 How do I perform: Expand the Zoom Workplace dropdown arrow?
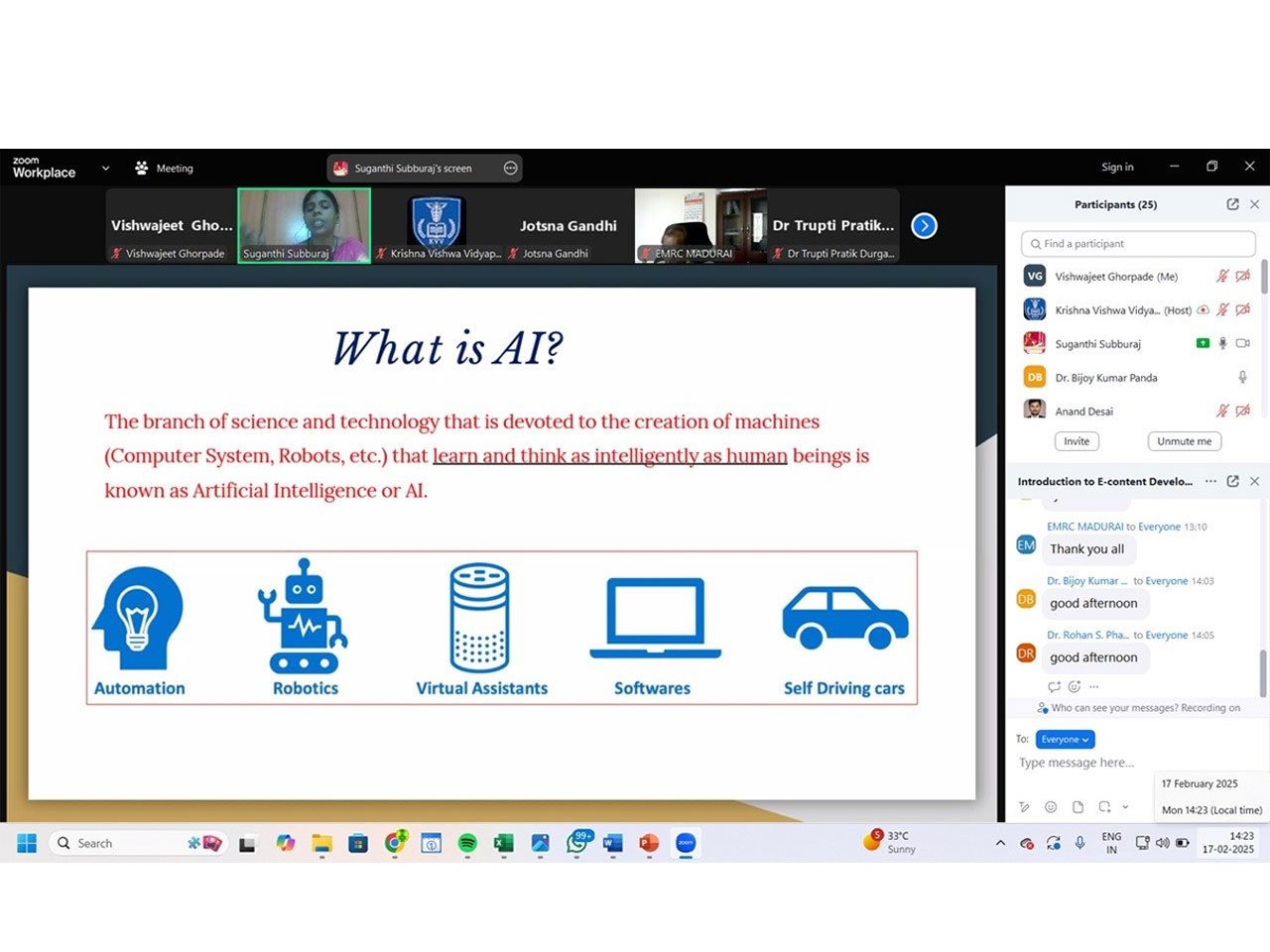coord(105,169)
